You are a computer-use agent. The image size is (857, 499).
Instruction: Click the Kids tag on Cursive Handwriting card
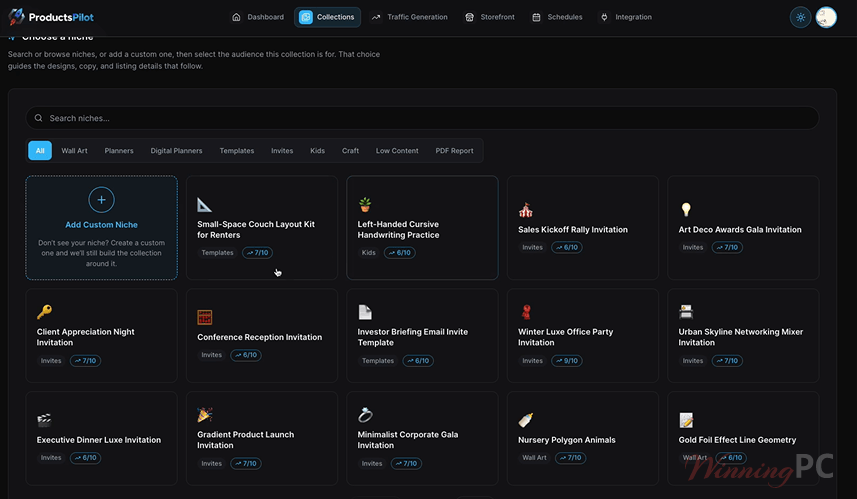click(368, 253)
